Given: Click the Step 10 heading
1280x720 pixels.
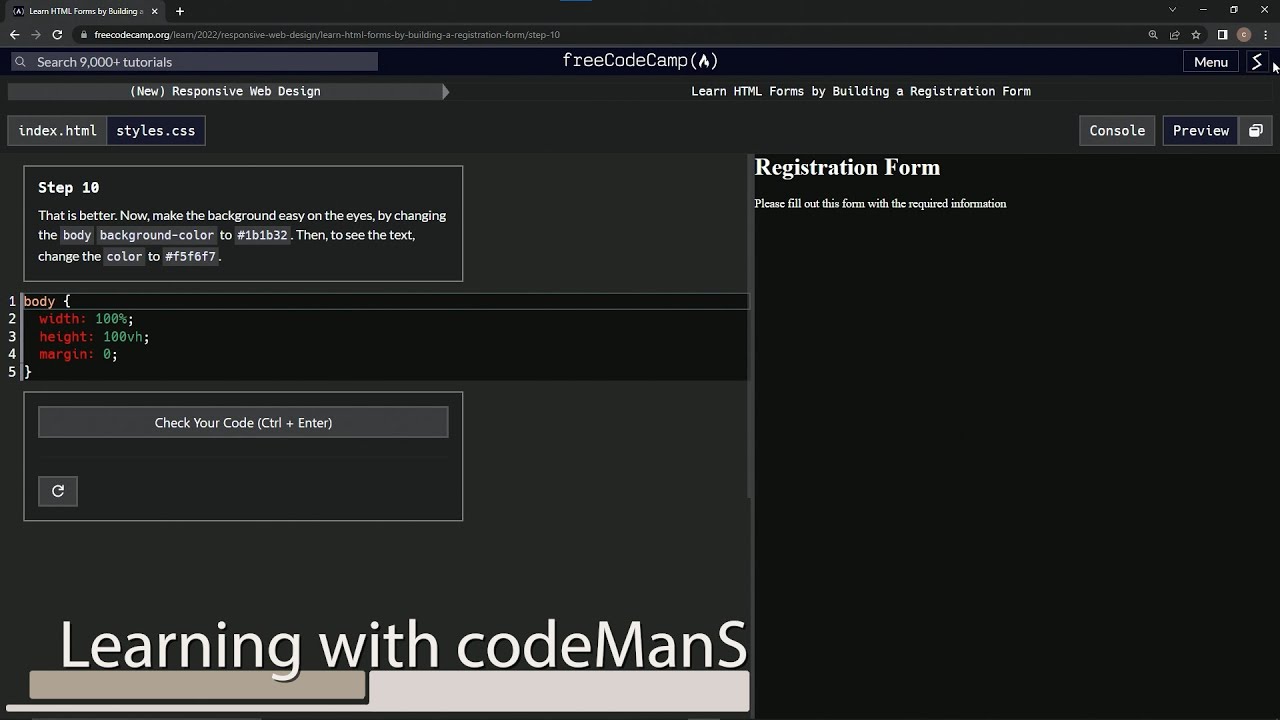Looking at the screenshot, I should 68,187.
